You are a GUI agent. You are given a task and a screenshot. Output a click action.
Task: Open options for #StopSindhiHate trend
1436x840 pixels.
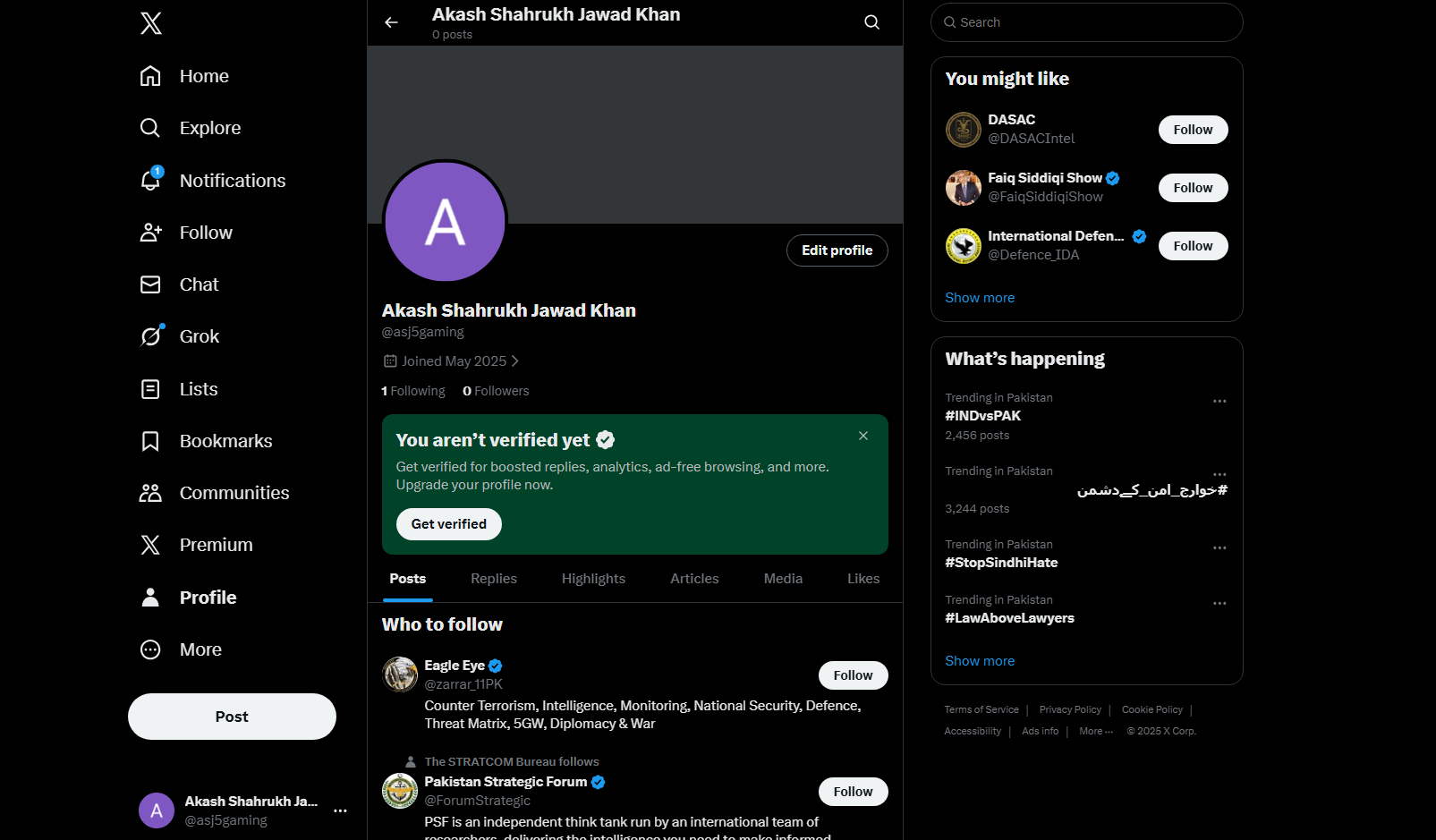[x=1219, y=548]
